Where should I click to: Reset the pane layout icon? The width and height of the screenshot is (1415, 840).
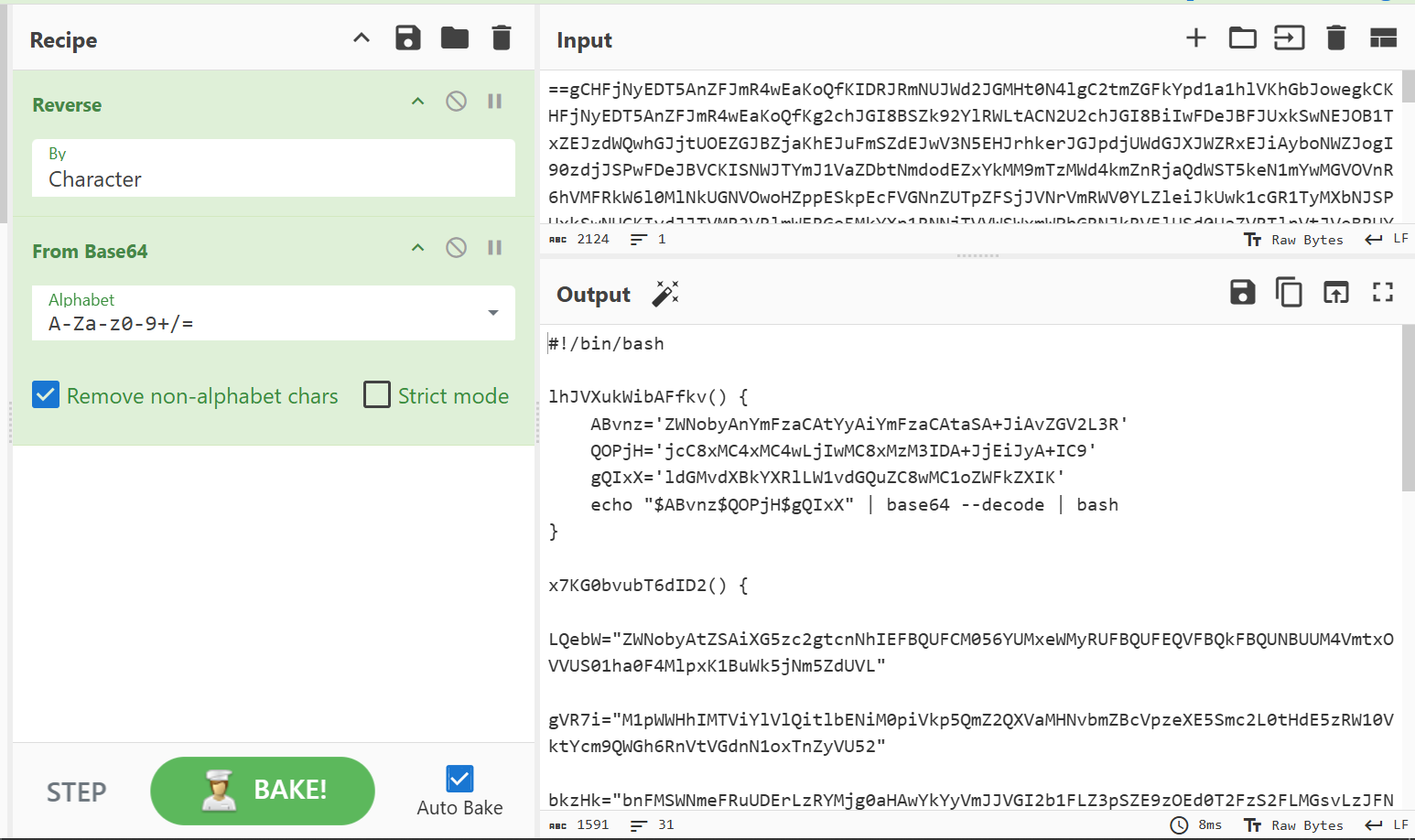[1383, 38]
